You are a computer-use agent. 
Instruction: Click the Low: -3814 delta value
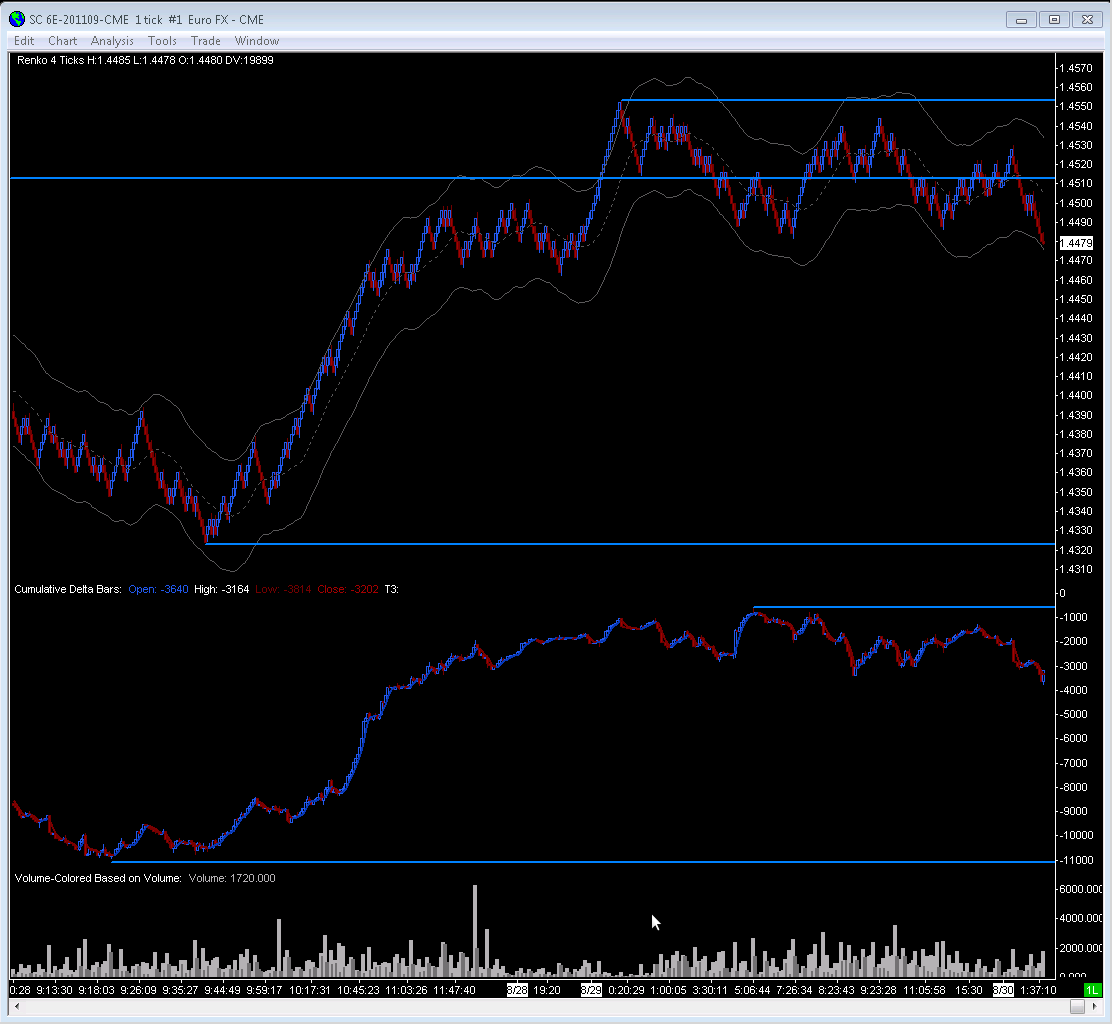coord(284,589)
